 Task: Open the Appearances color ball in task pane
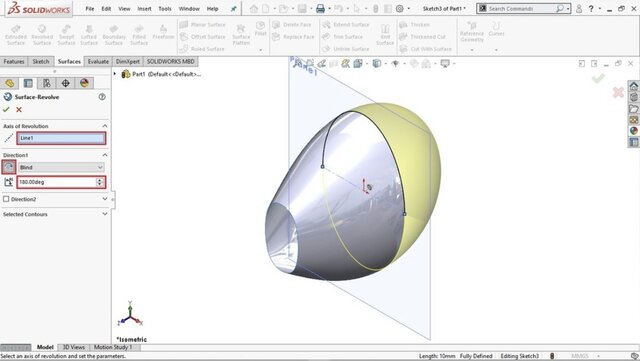click(633, 131)
